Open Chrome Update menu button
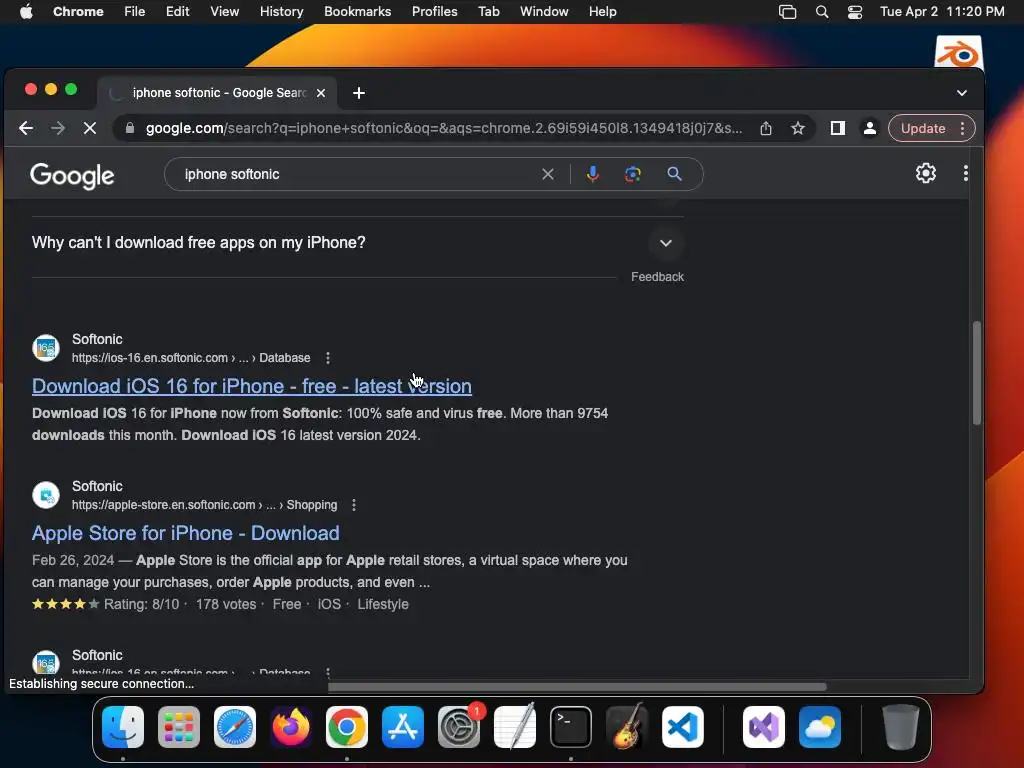 coord(932,128)
